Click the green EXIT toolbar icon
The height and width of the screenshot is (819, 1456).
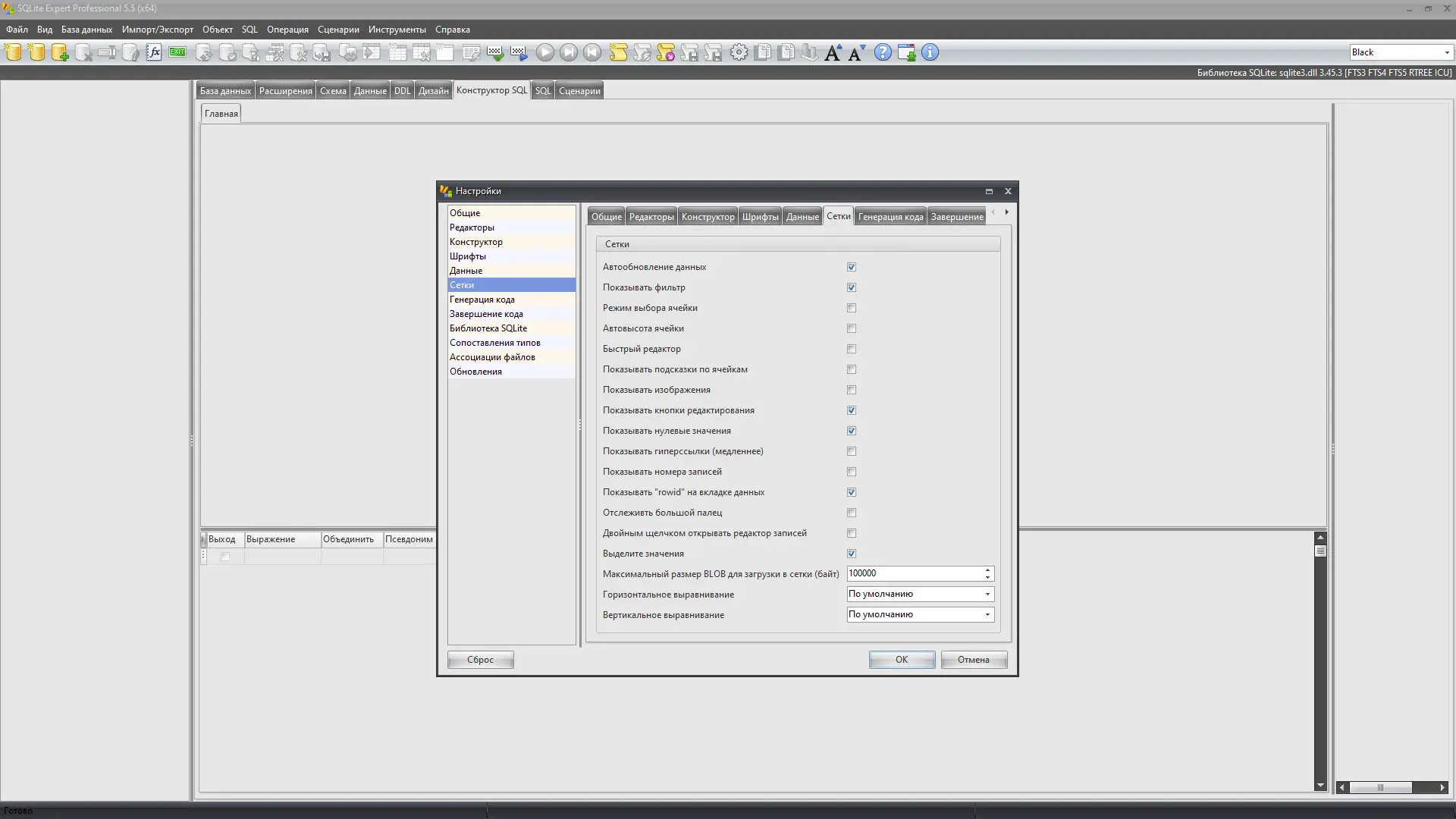[x=177, y=52]
